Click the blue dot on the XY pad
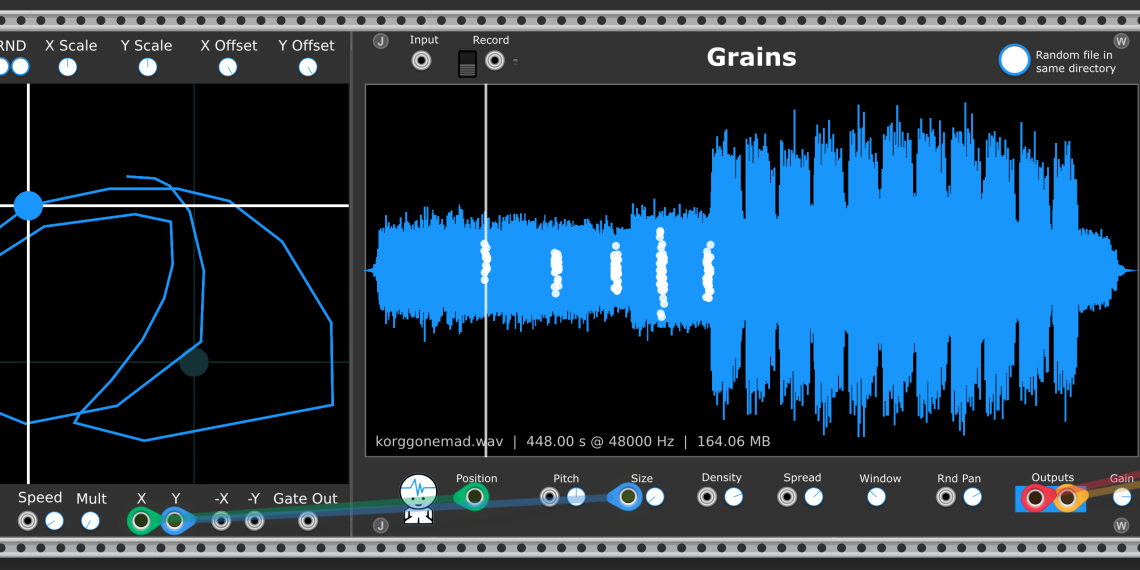The image size is (1140, 570). pyautogui.click(x=28, y=206)
